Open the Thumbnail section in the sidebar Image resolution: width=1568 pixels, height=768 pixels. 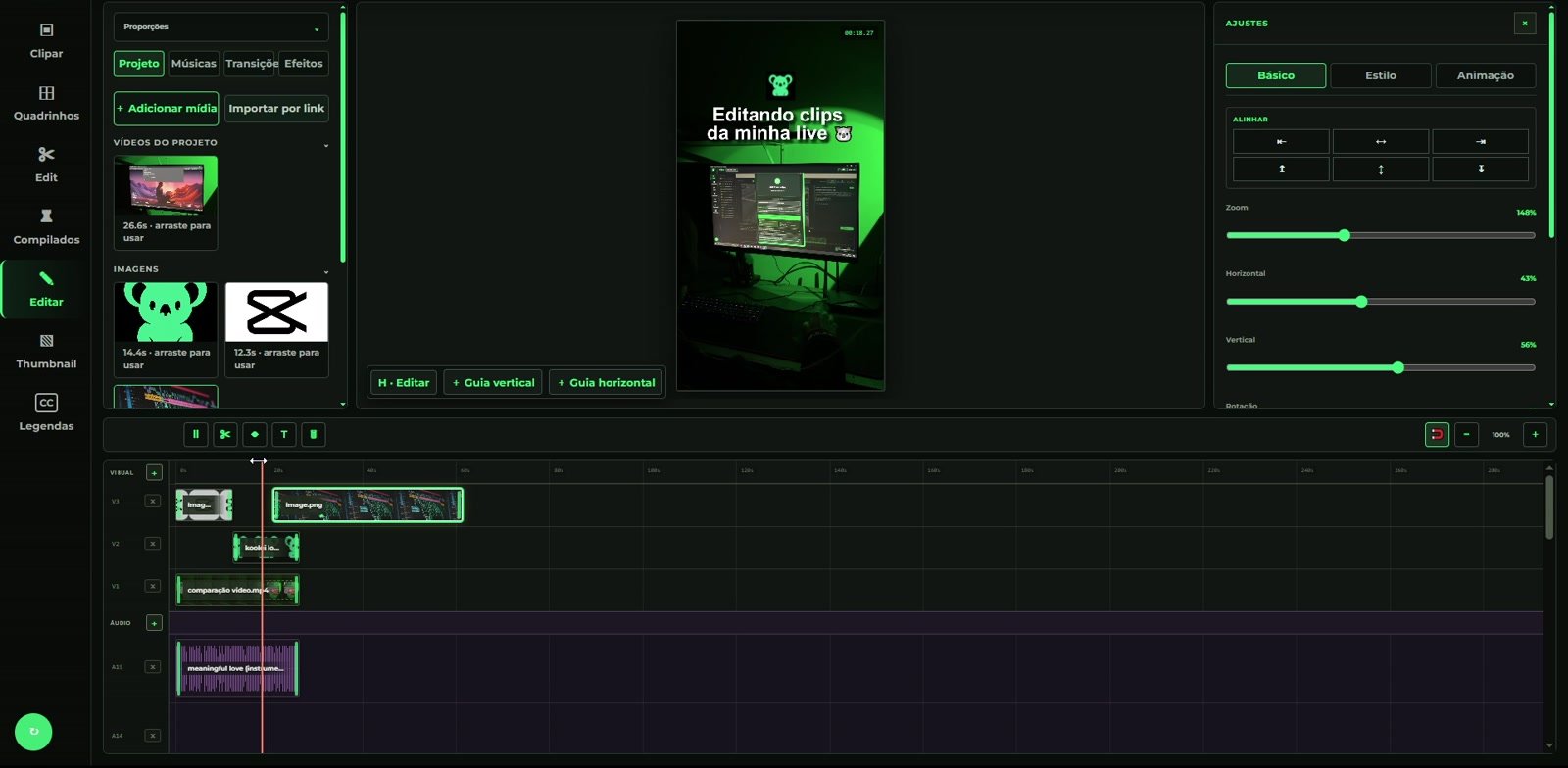(x=46, y=351)
